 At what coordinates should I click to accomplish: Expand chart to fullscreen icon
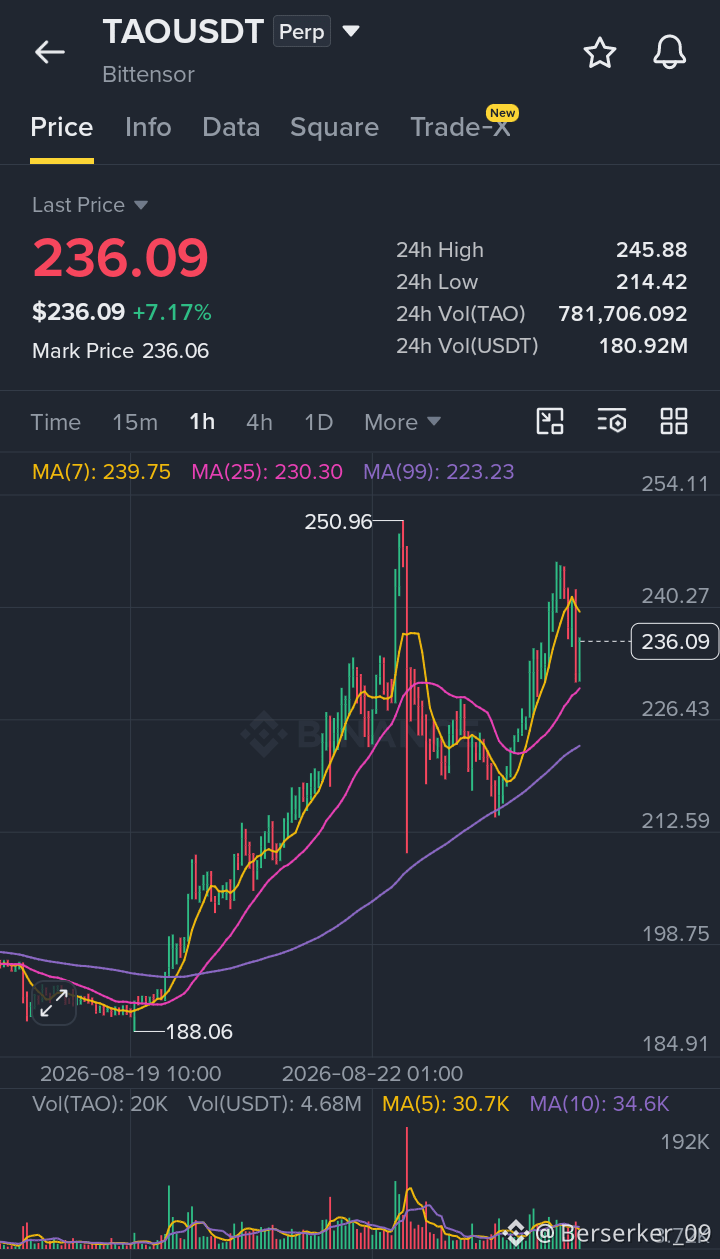(54, 1002)
